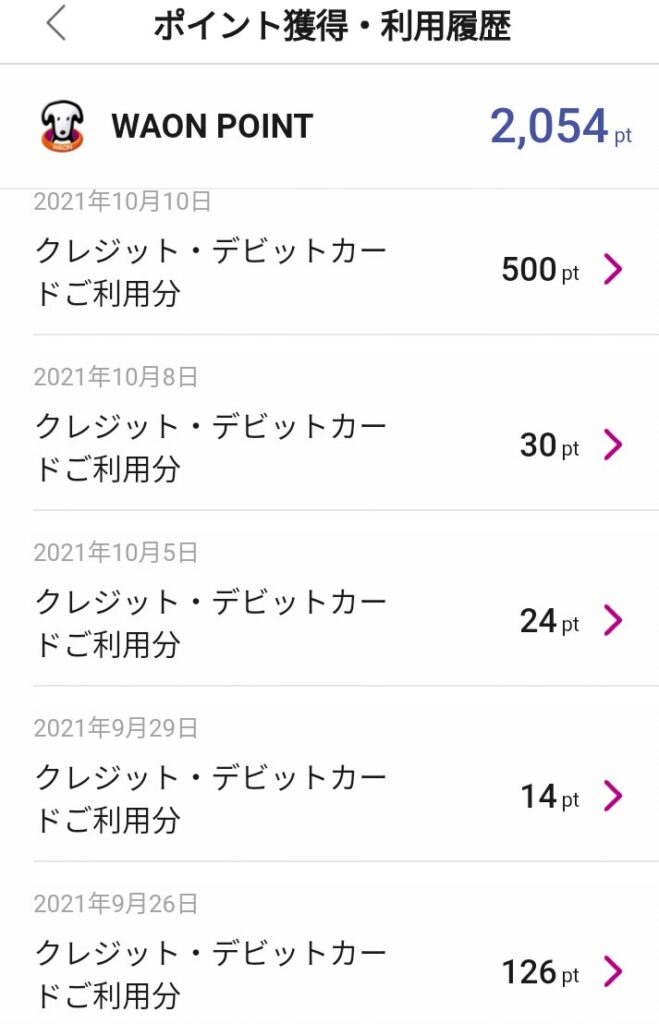Viewport: 659px width, 1024px height.
Task: Open the chevron beside 126 pt entry
Action: (613, 971)
